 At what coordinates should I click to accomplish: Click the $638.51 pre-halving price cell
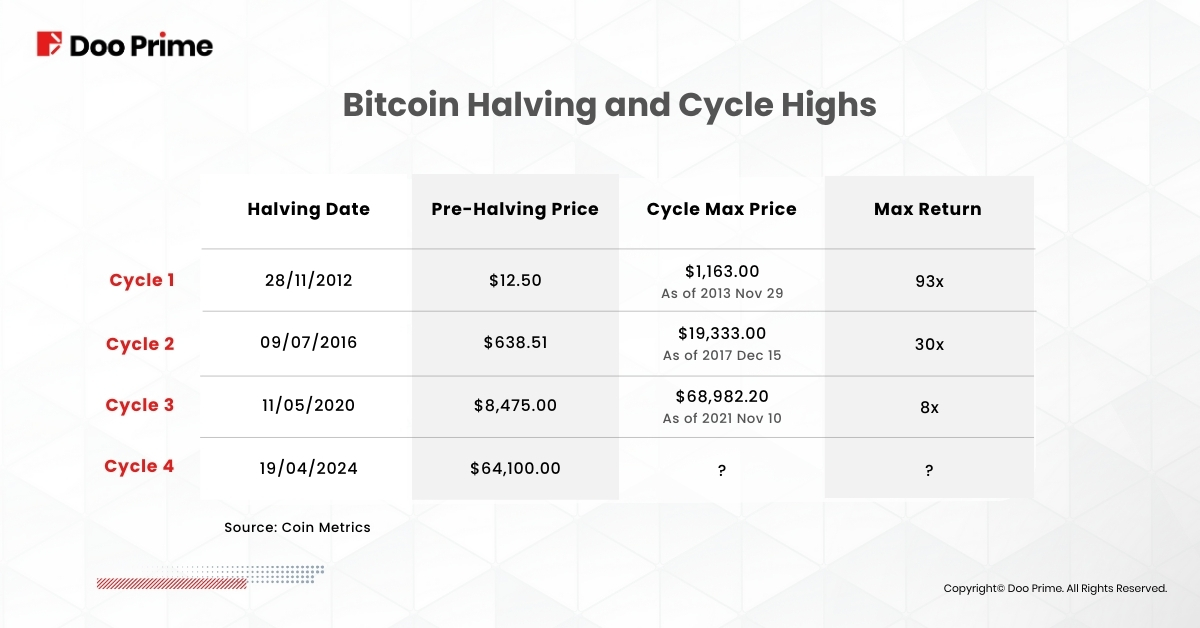[x=515, y=343]
